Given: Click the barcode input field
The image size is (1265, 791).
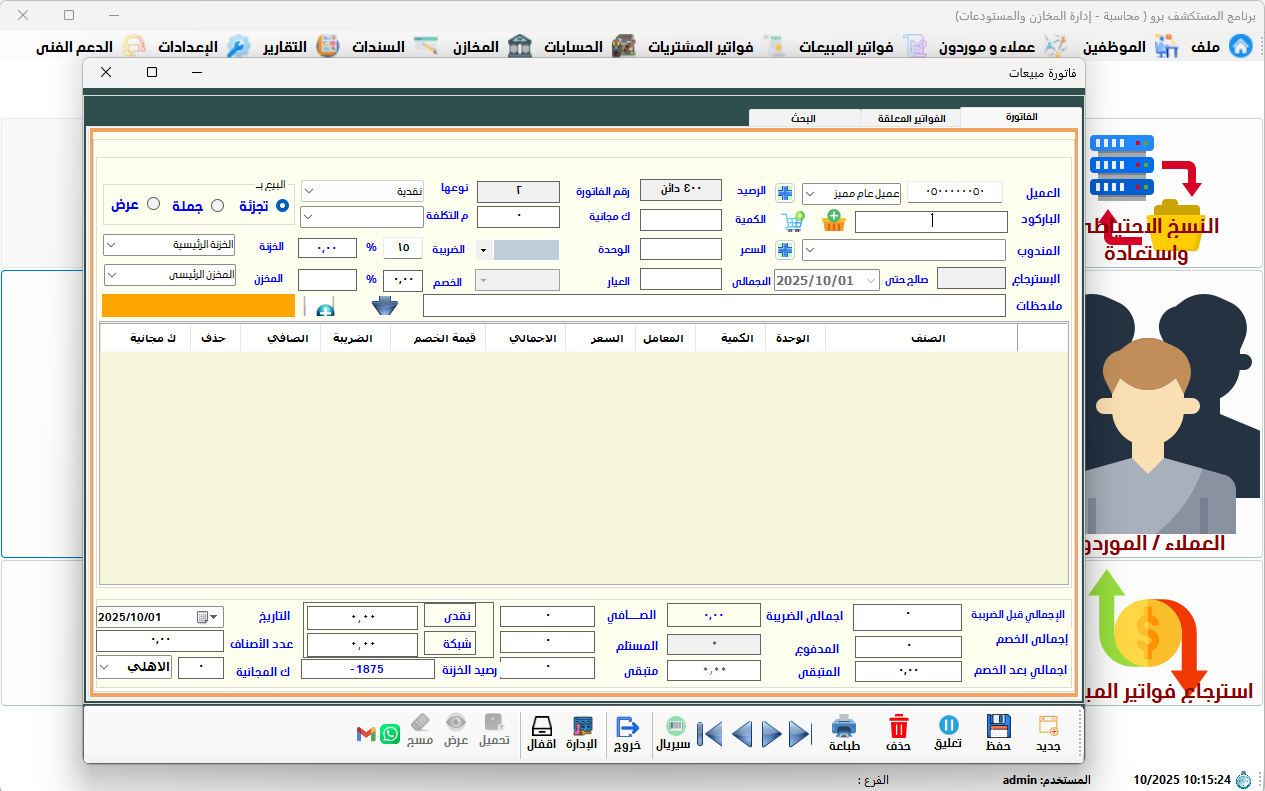Looking at the screenshot, I should pyautogui.click(x=931, y=222).
